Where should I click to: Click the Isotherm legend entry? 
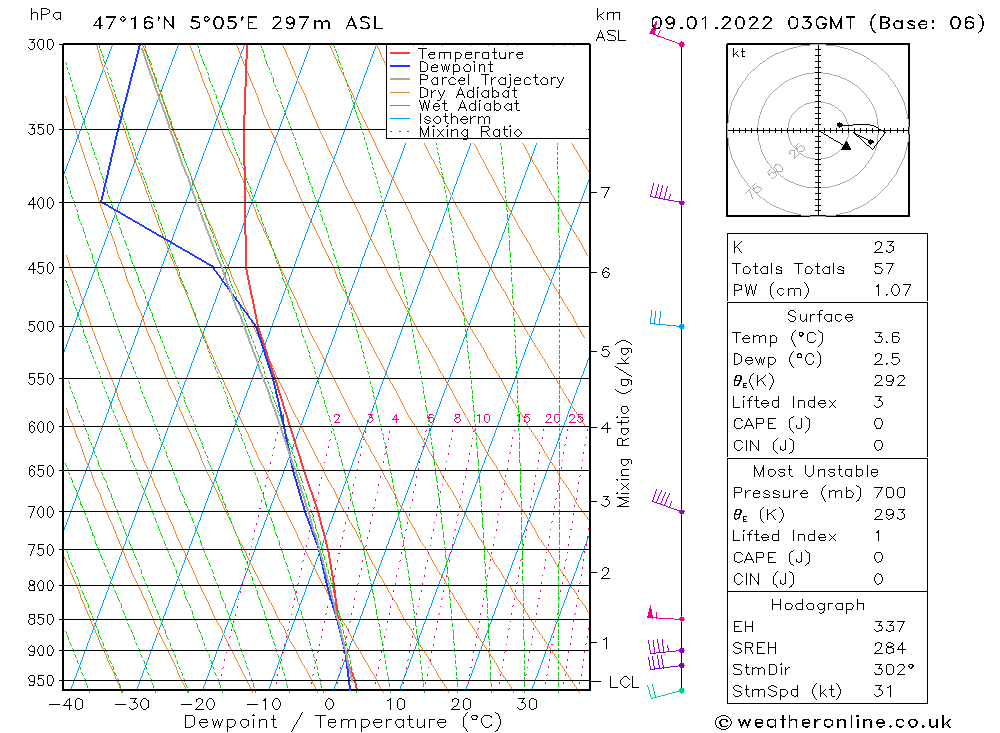point(440,119)
